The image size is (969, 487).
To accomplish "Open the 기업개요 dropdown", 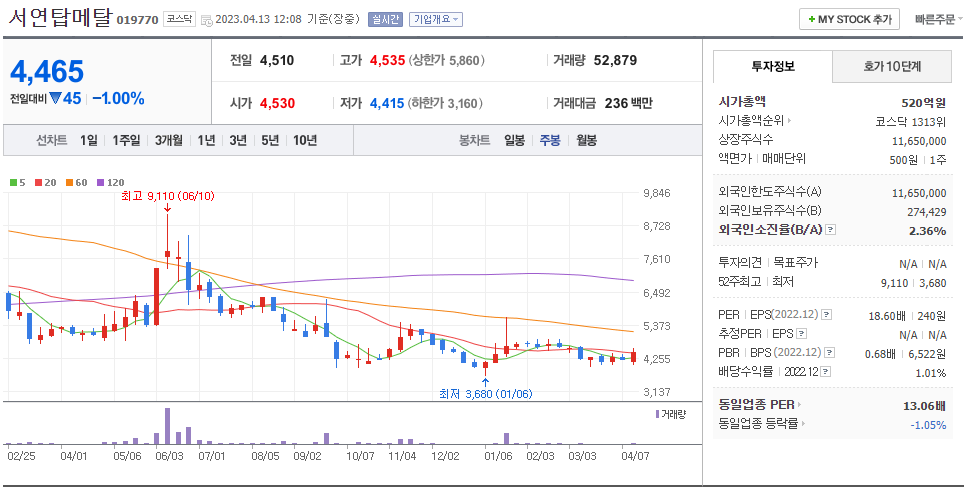I will [436, 20].
